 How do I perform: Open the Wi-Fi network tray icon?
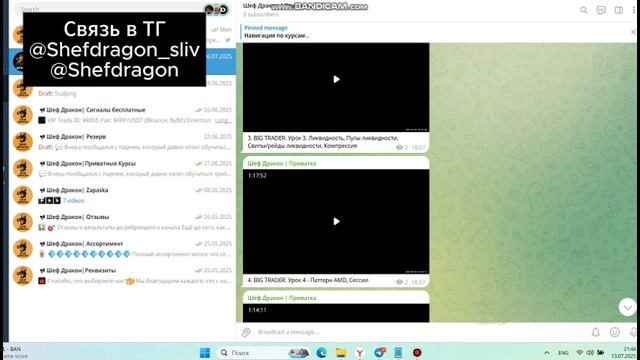580,352
